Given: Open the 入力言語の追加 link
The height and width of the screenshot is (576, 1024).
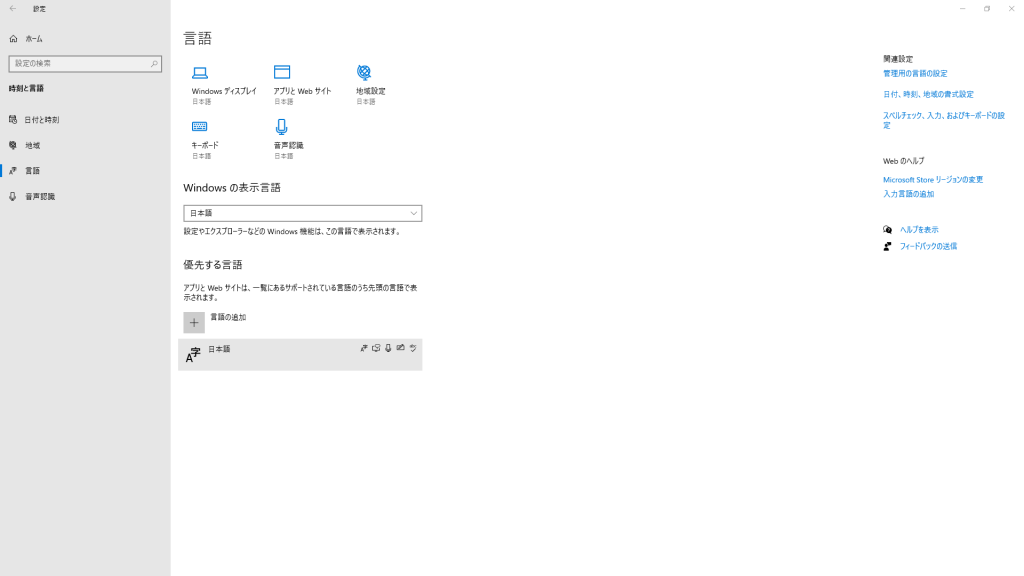Looking at the screenshot, I should tap(908, 194).
